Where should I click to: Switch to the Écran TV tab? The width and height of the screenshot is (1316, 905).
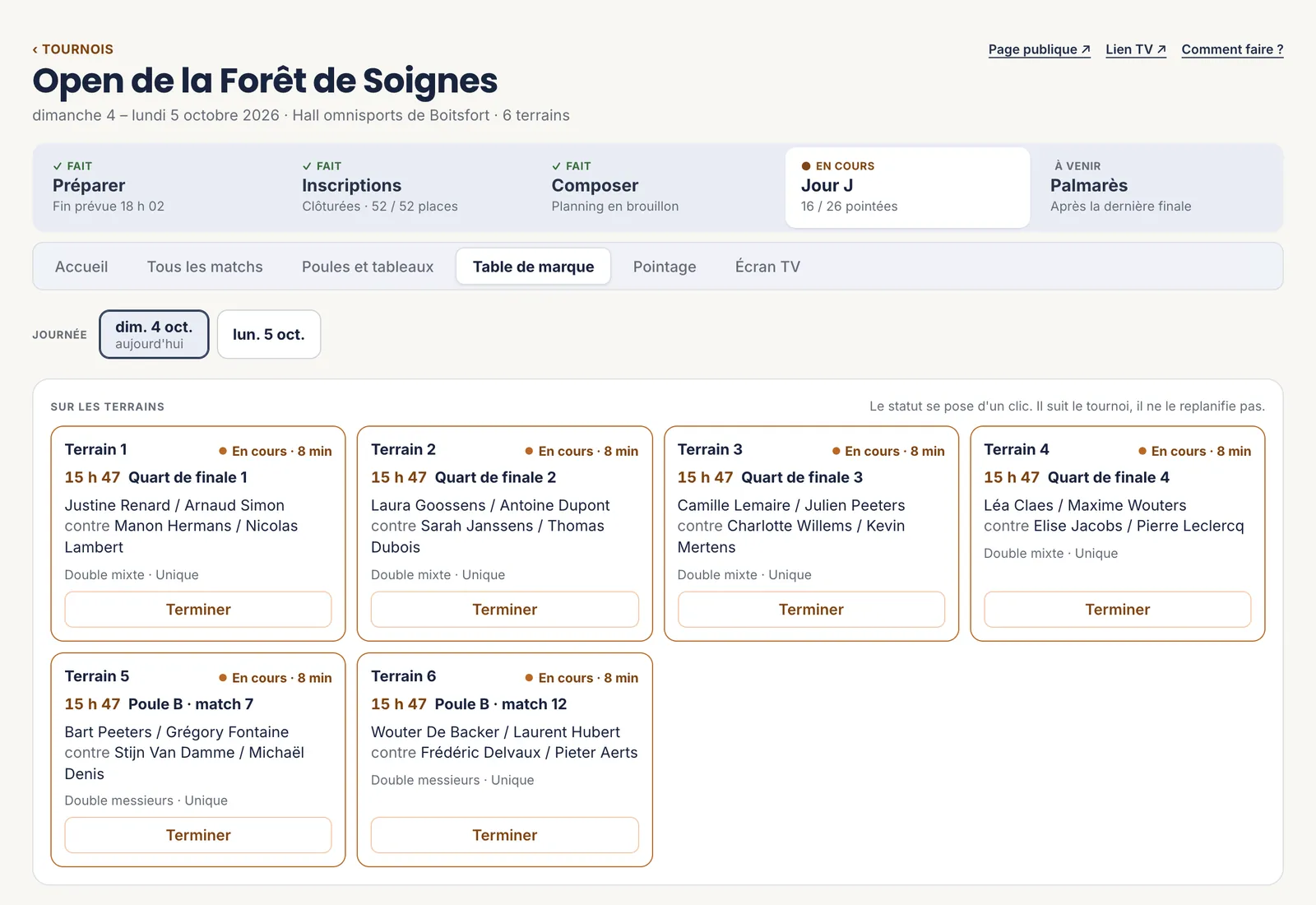coord(767,267)
